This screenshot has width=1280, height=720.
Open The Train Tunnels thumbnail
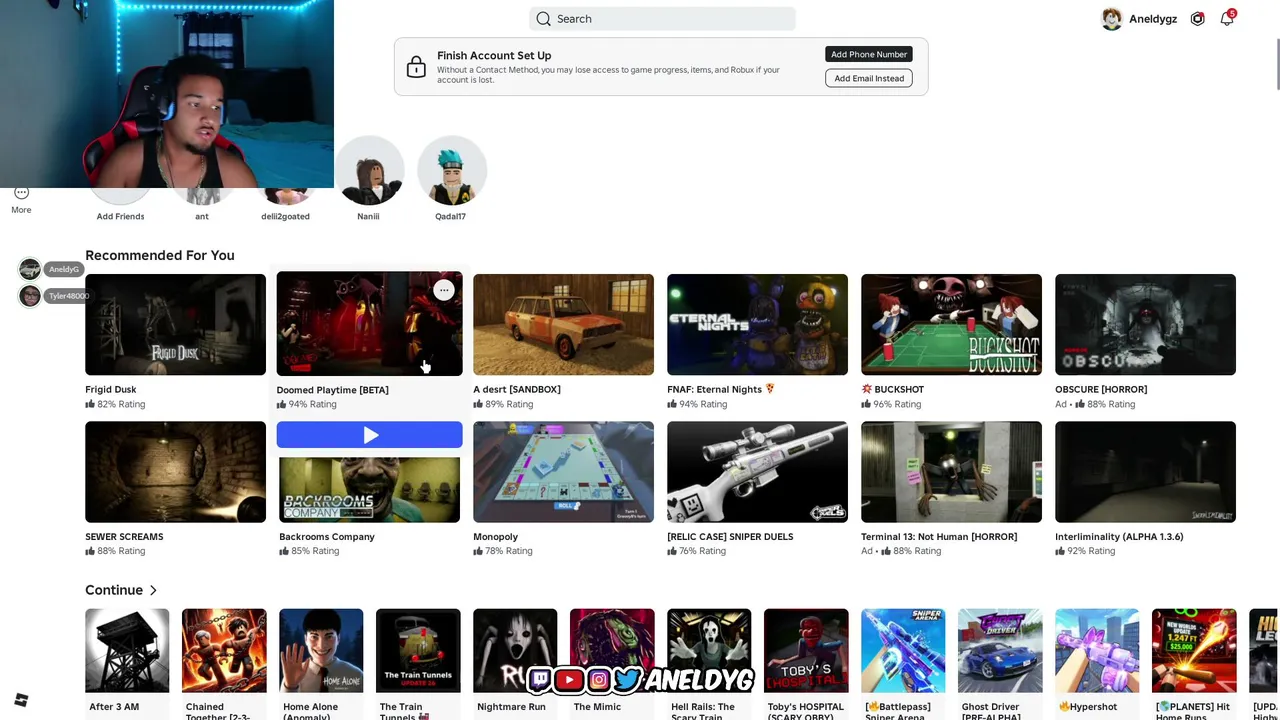click(418, 650)
